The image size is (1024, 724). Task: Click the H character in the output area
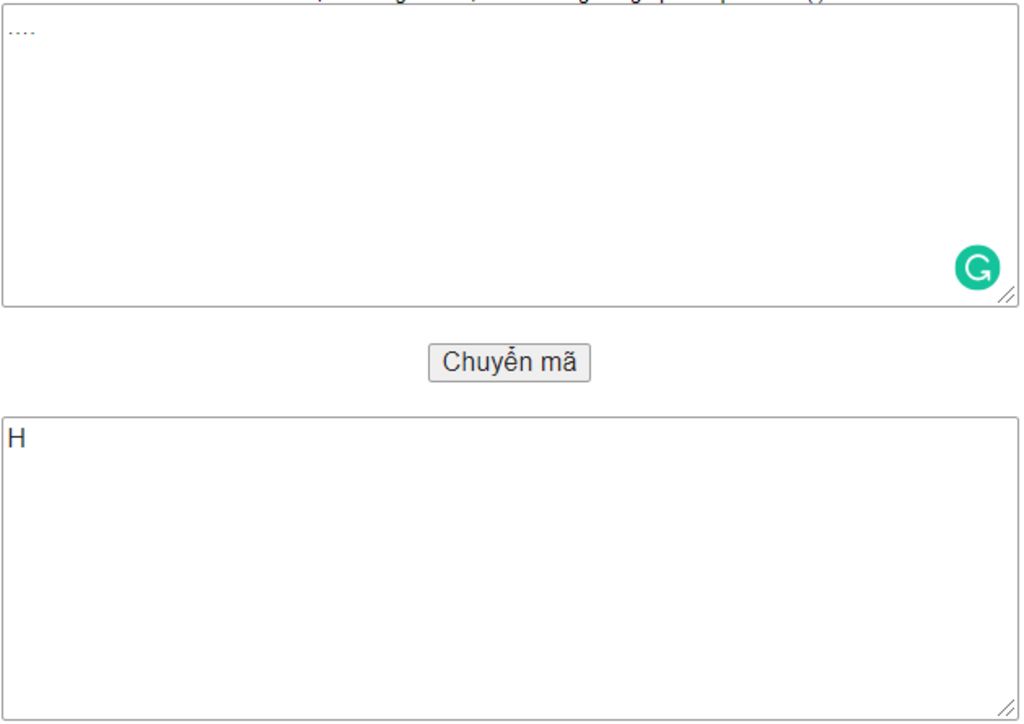[x=16, y=439]
